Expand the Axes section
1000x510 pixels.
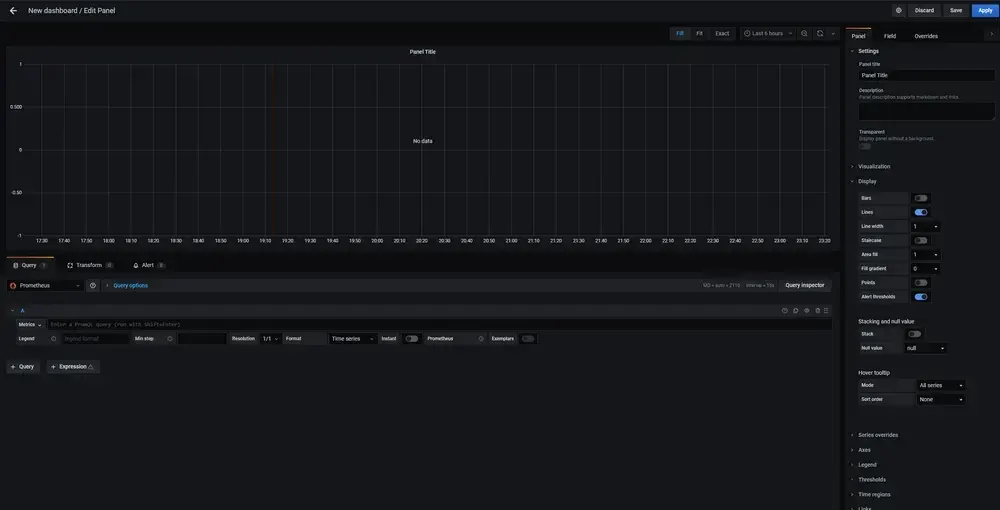(864, 450)
